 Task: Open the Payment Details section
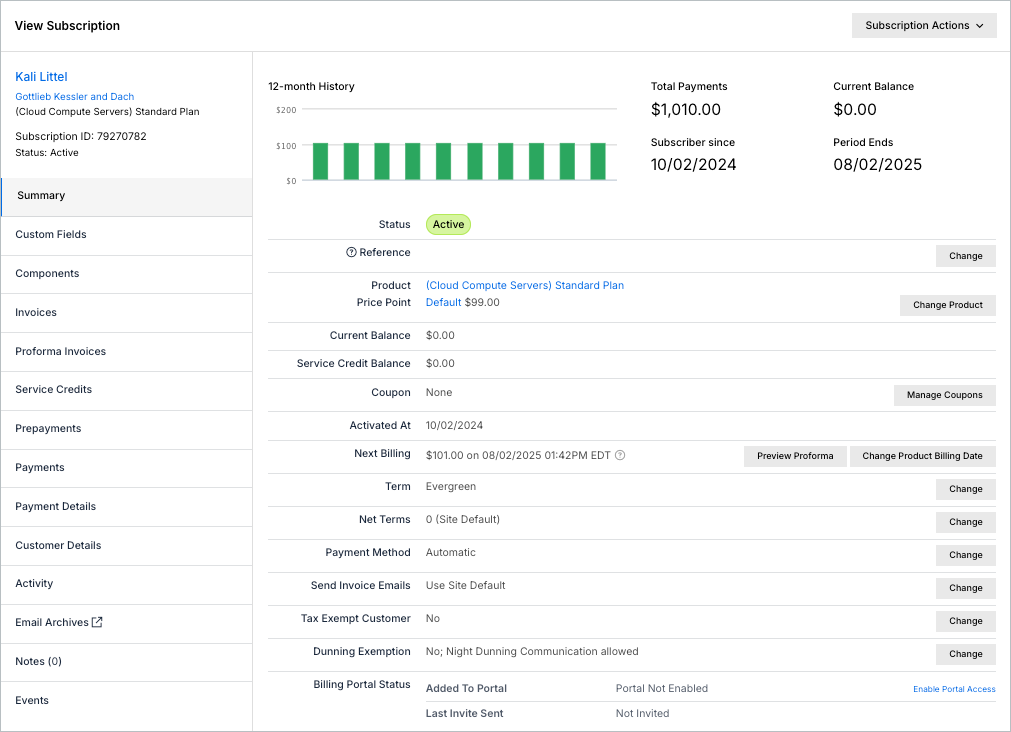point(127,507)
